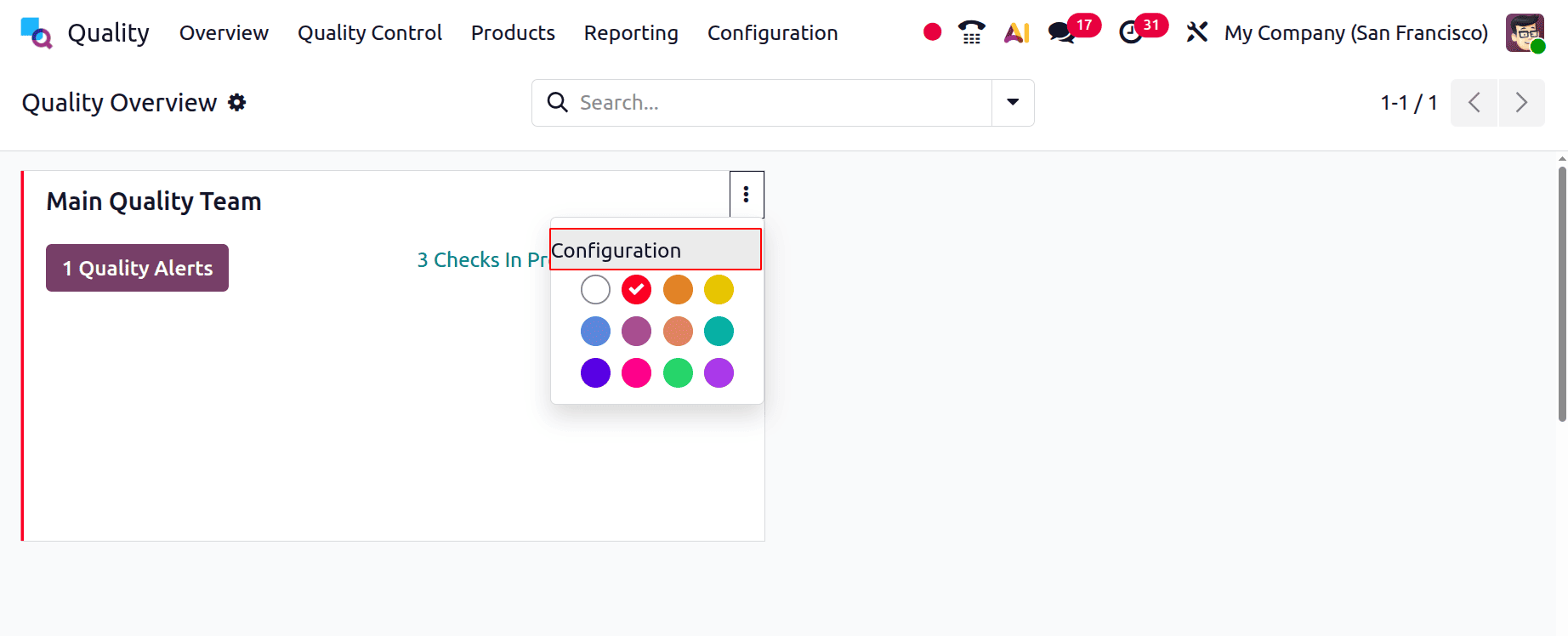
Task: Pick the green color swatch
Action: coord(678,372)
